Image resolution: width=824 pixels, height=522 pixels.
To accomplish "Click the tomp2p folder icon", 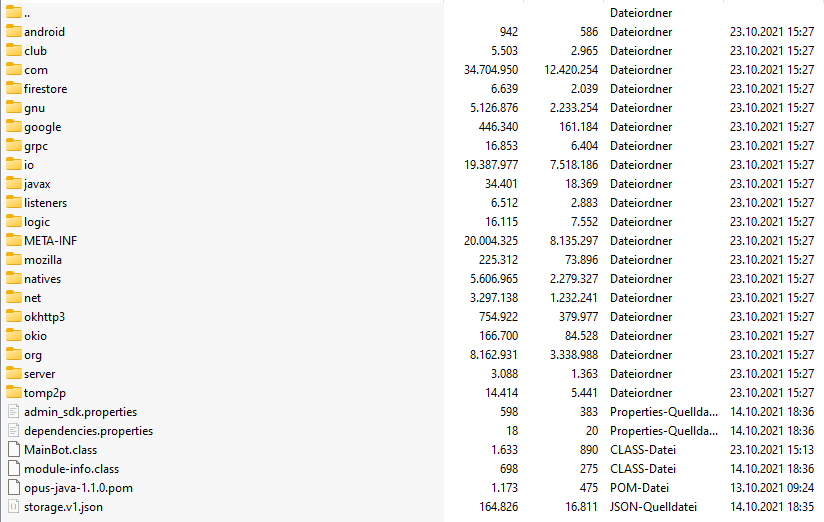I will click(14, 392).
